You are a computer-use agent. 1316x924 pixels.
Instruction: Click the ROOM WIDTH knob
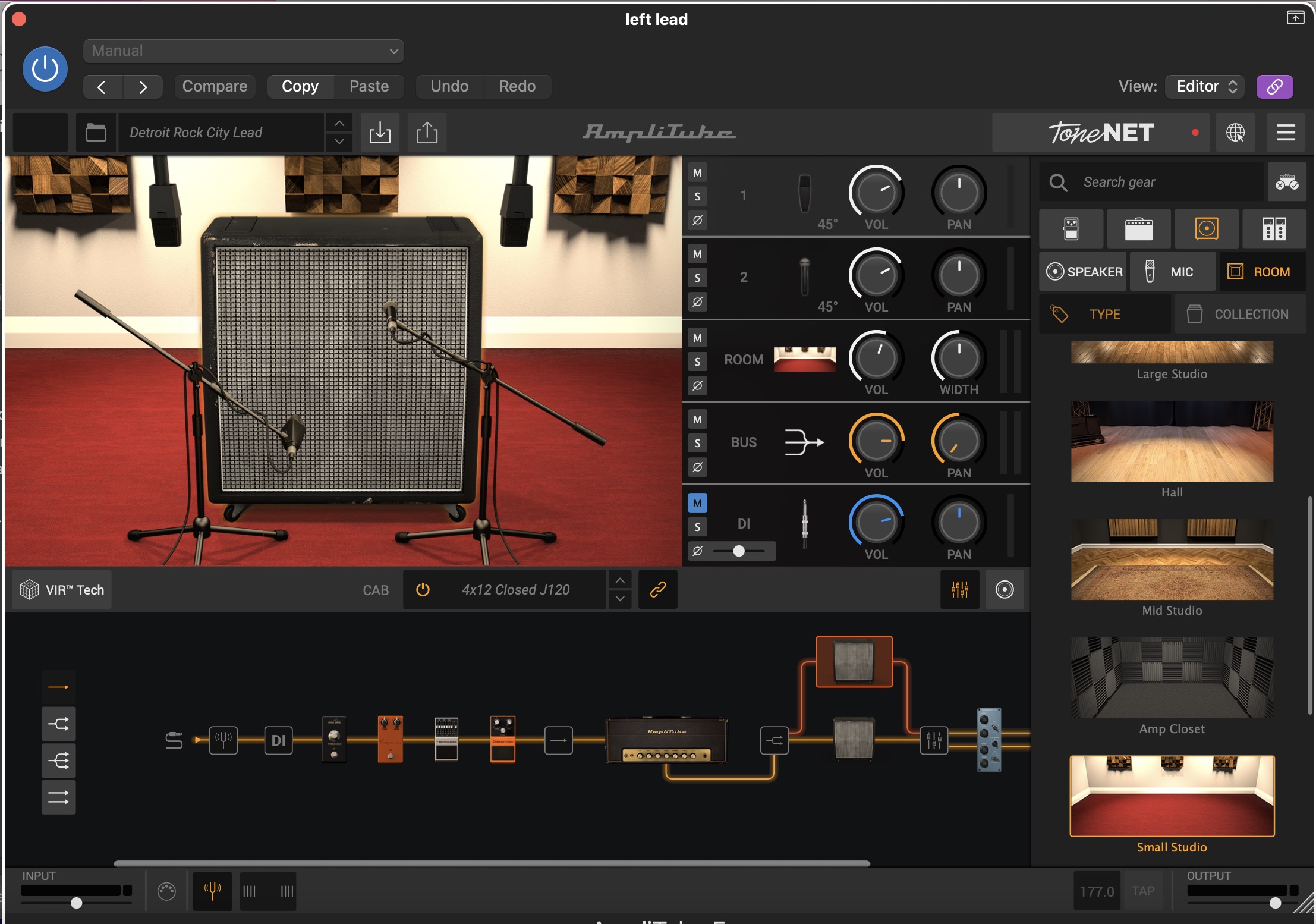click(959, 358)
